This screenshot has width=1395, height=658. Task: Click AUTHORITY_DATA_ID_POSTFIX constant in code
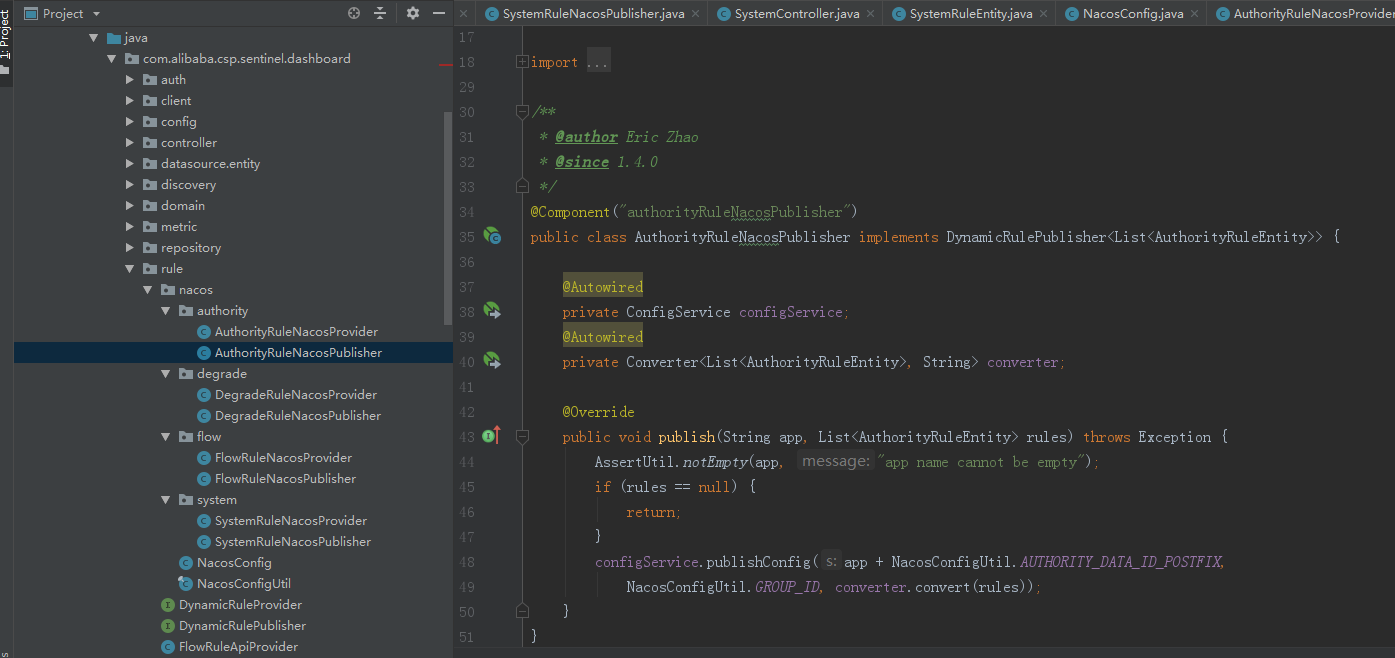[x=1120, y=562]
